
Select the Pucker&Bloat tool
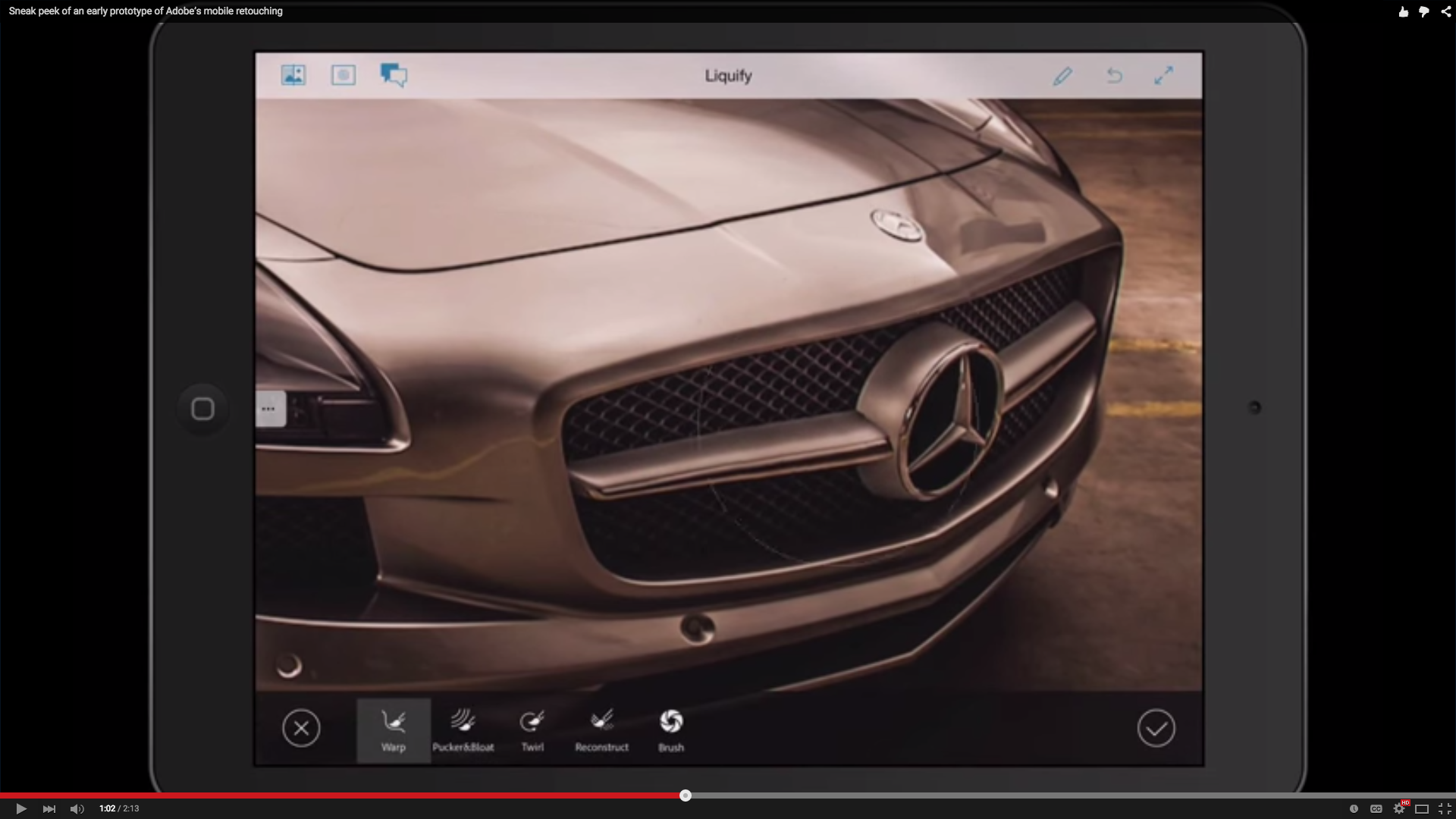click(463, 730)
